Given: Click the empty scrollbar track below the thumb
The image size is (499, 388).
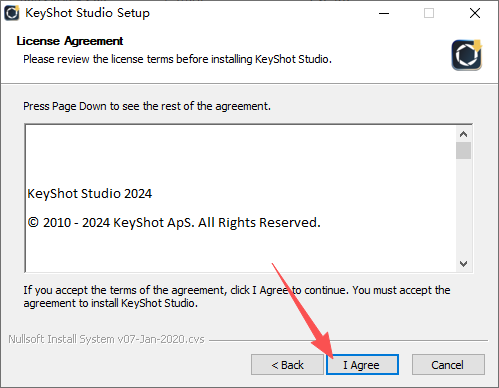Looking at the screenshot, I should click(x=463, y=207).
